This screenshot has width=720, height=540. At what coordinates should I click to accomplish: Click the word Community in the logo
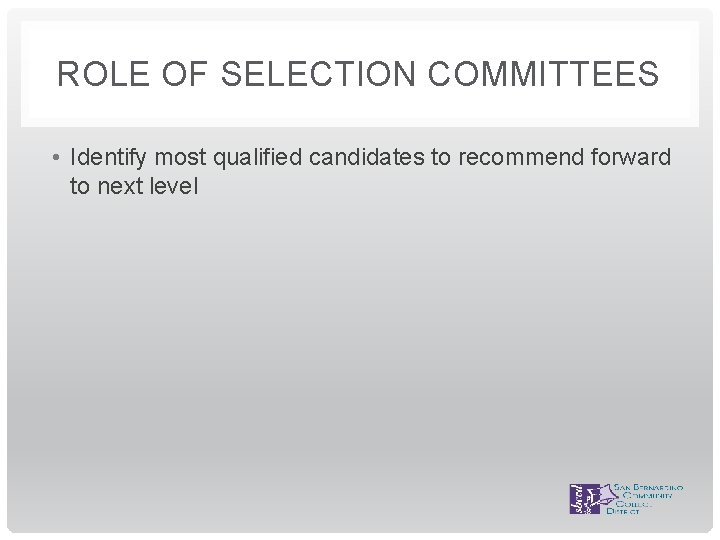(647, 495)
